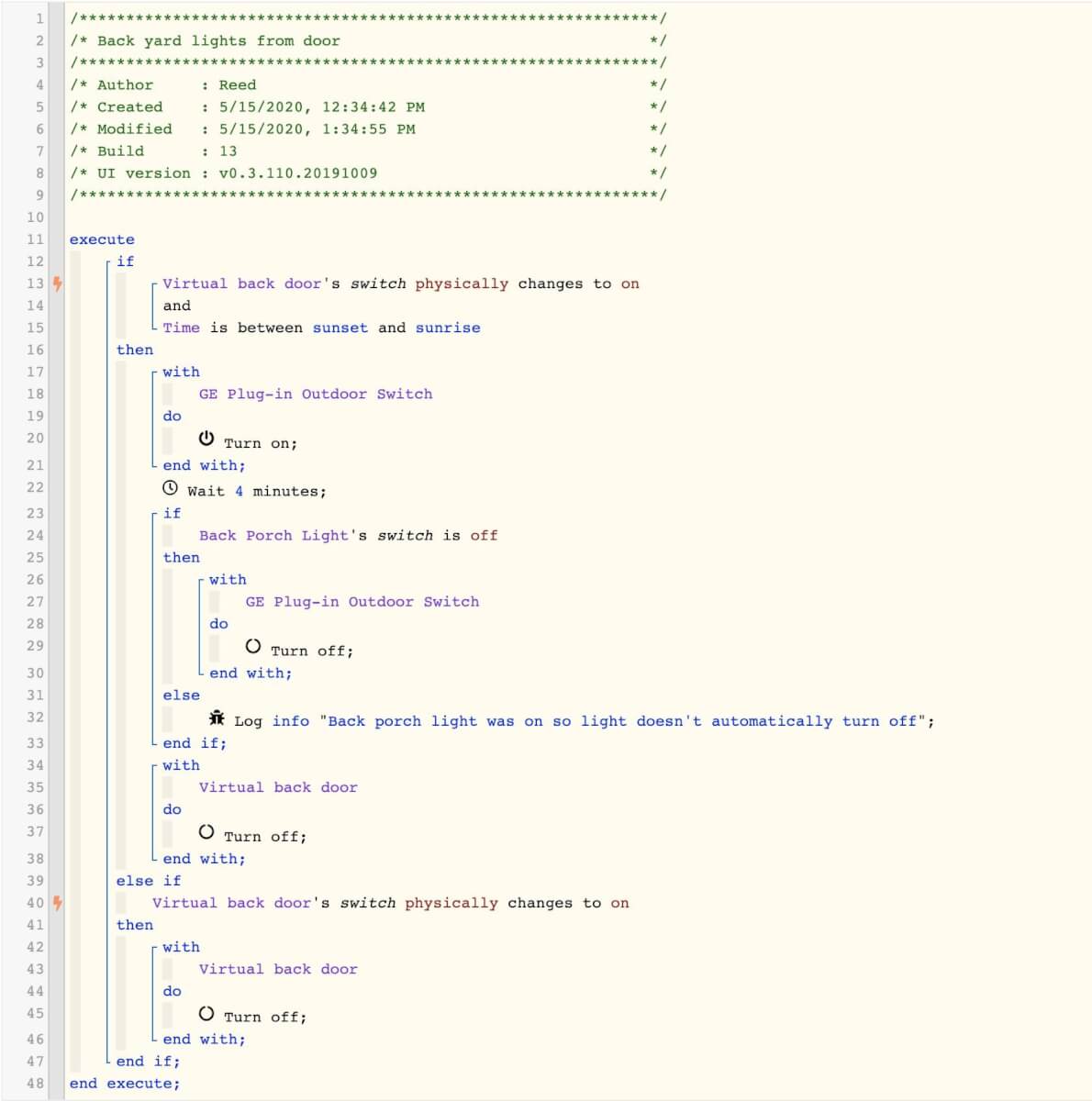
Task: Click the bug icon beside Log info
Action: pos(217,717)
